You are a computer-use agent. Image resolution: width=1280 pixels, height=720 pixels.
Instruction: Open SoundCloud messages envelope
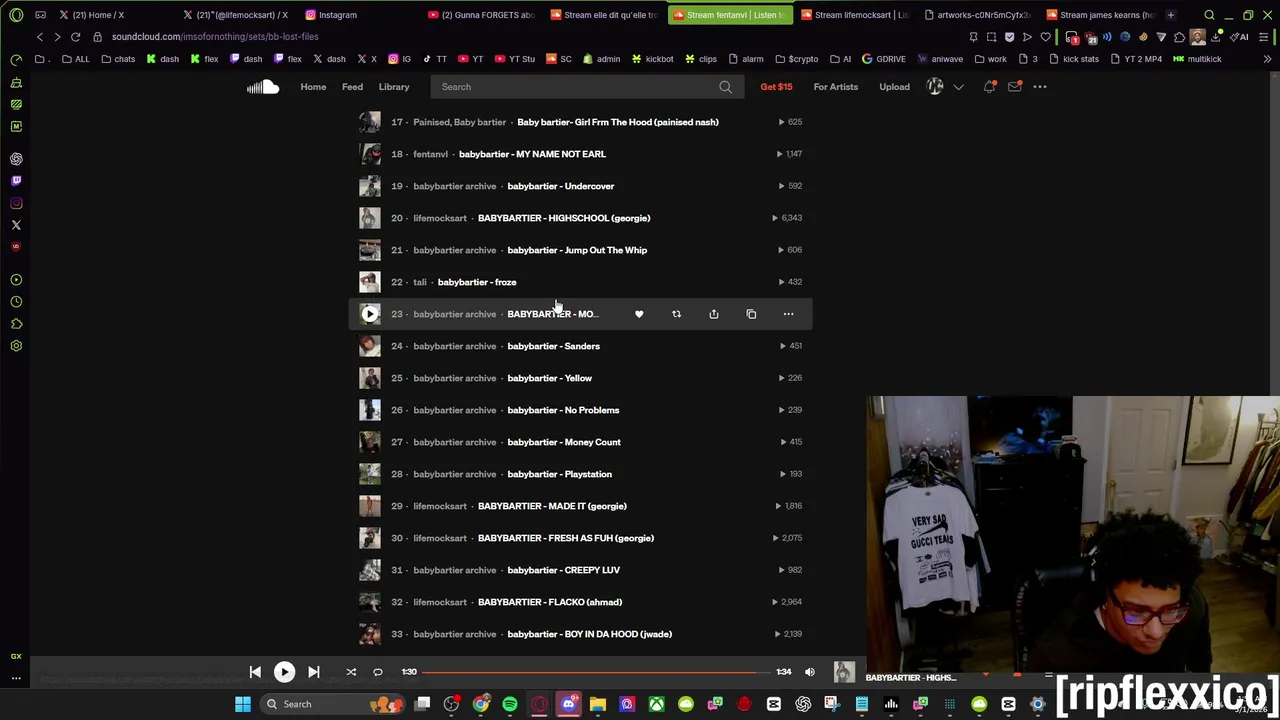coord(1014,87)
